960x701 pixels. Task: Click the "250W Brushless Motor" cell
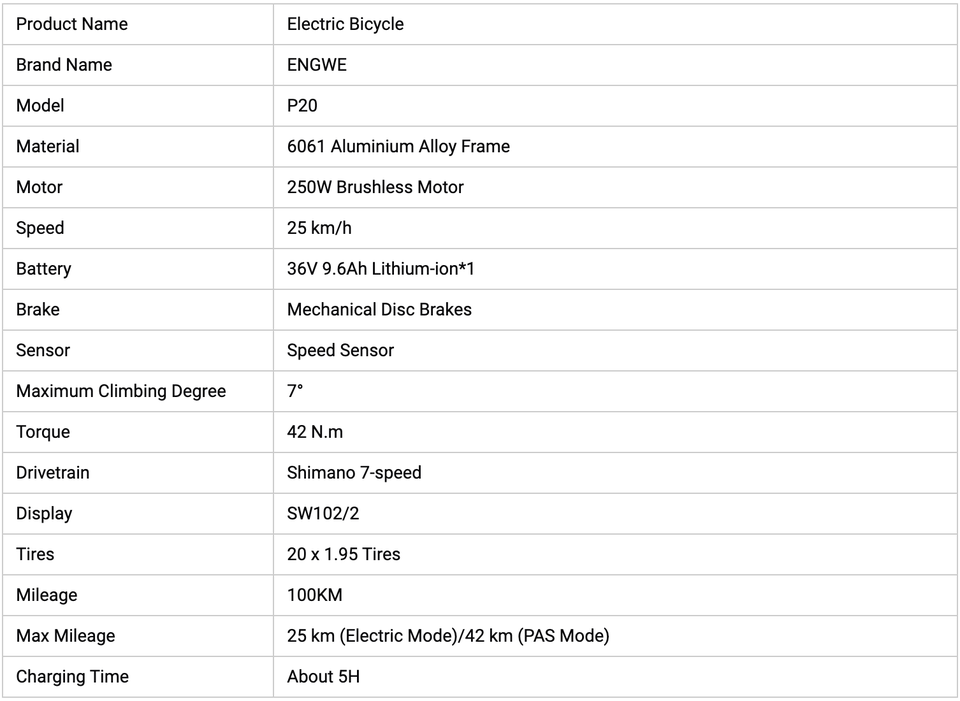click(375, 187)
